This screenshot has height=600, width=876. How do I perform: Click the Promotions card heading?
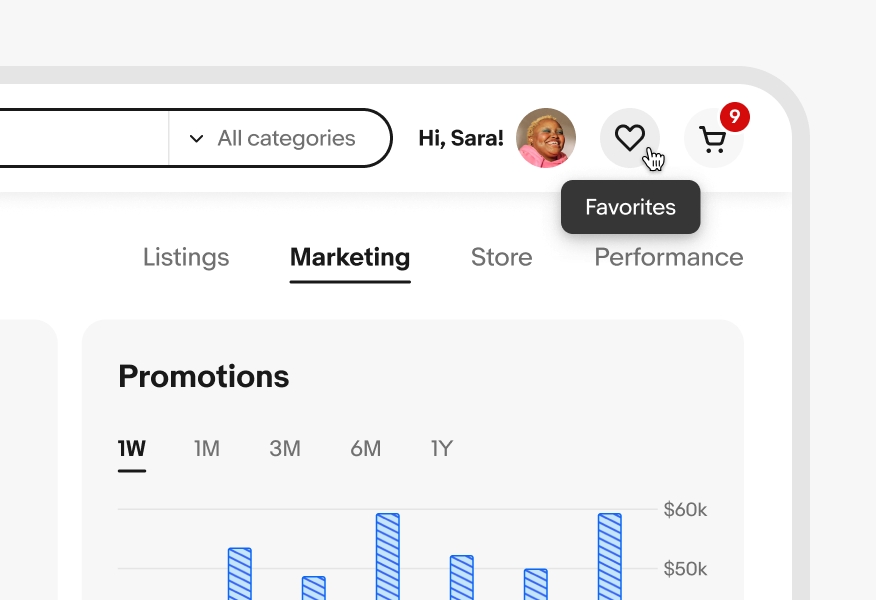click(204, 376)
